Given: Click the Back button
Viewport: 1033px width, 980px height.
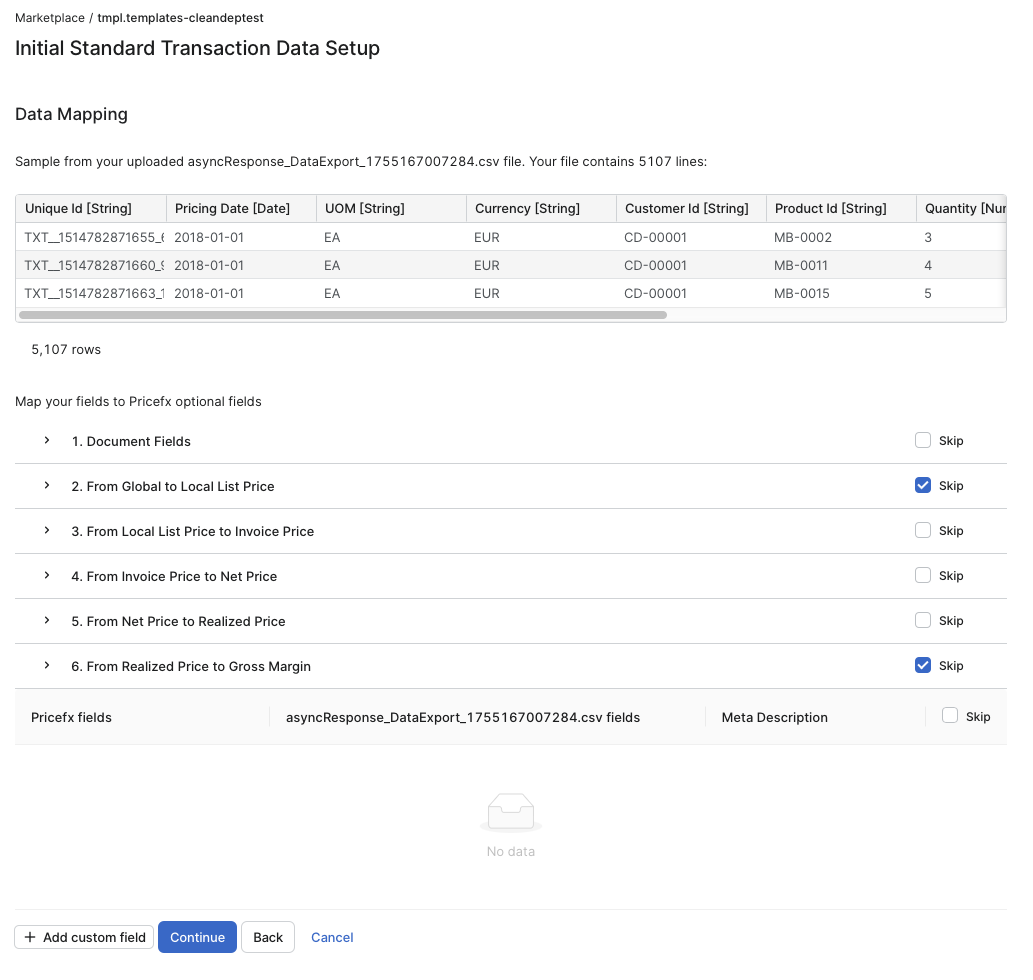Looking at the screenshot, I should tap(268, 938).
